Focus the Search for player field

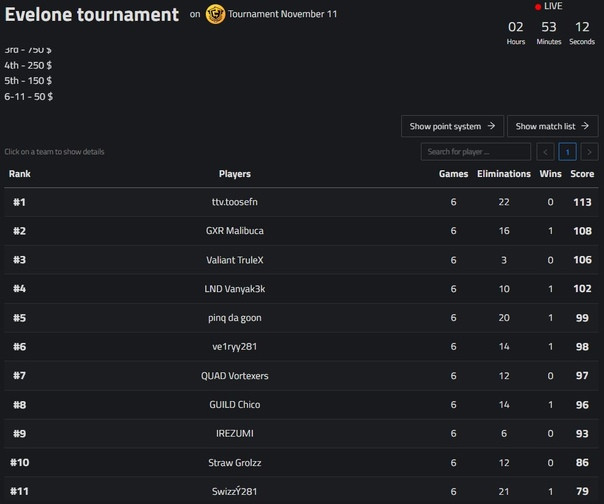476,152
